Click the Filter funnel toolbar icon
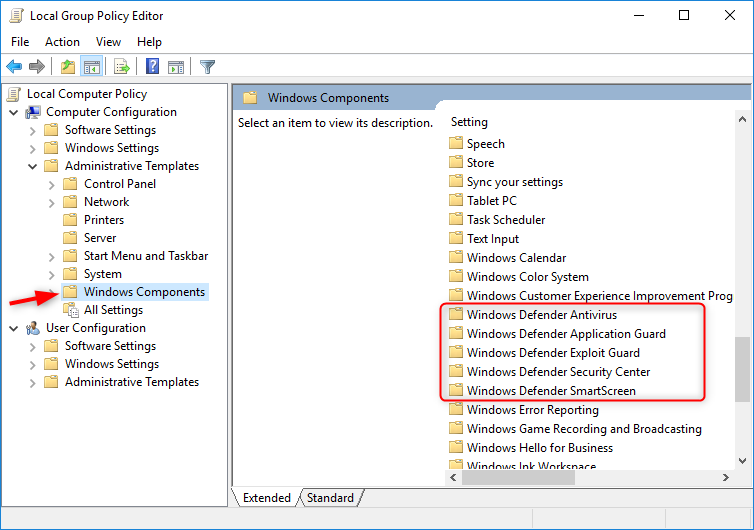The width and height of the screenshot is (754, 530). [208, 67]
